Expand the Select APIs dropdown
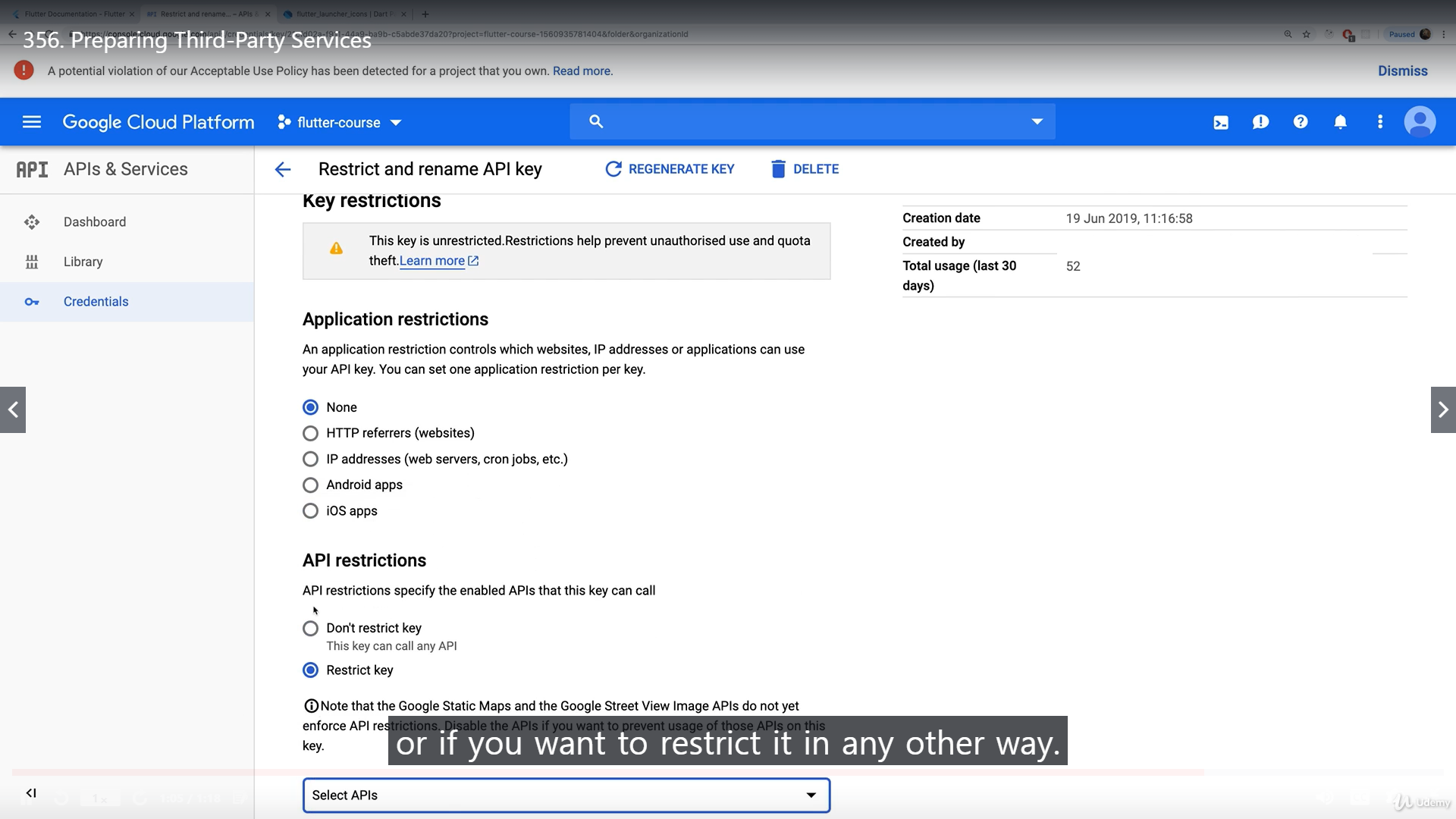This screenshot has height=819, width=1456. (566, 795)
